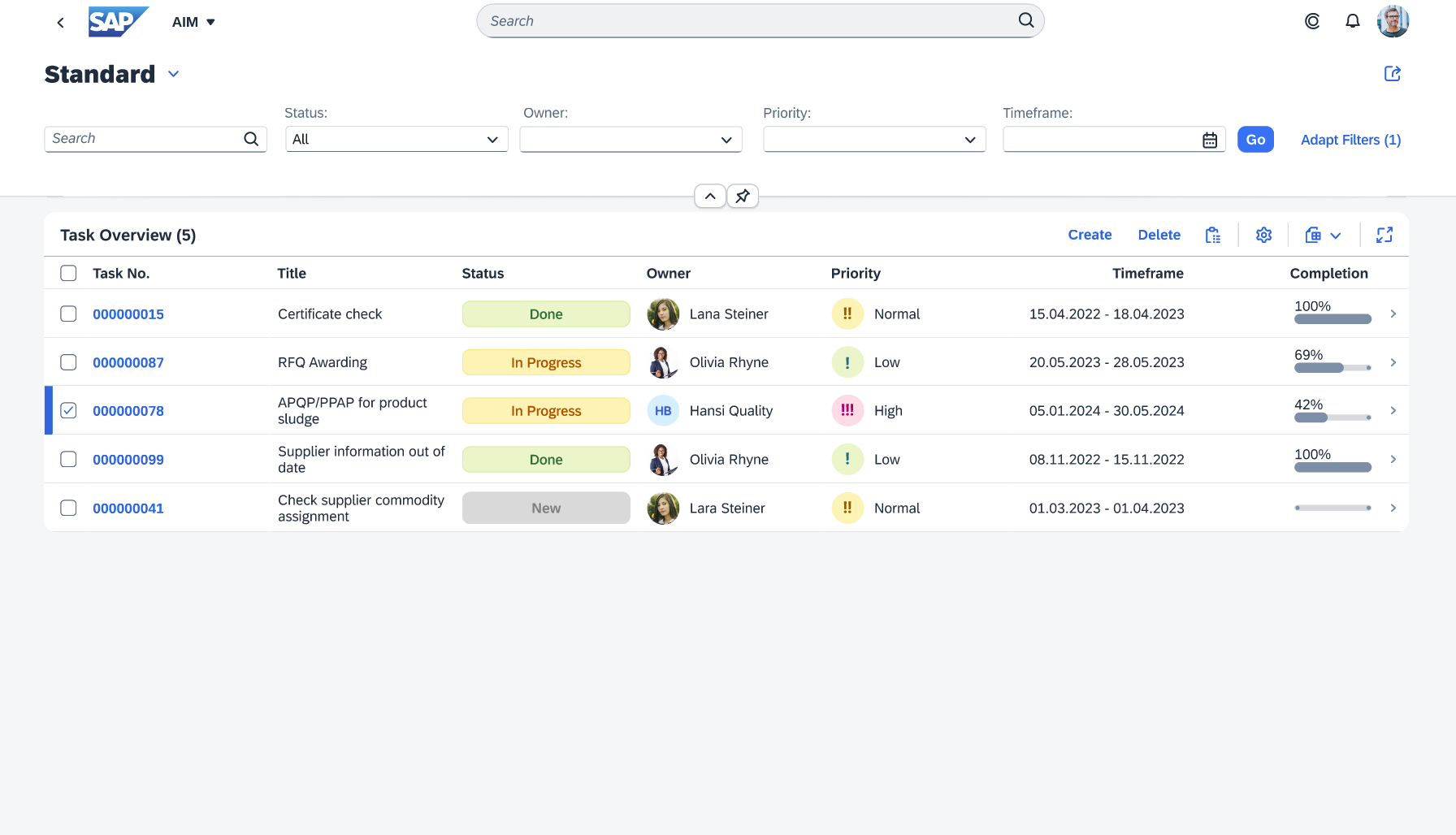
Task: Open the AIM app switcher menu
Action: (x=193, y=22)
